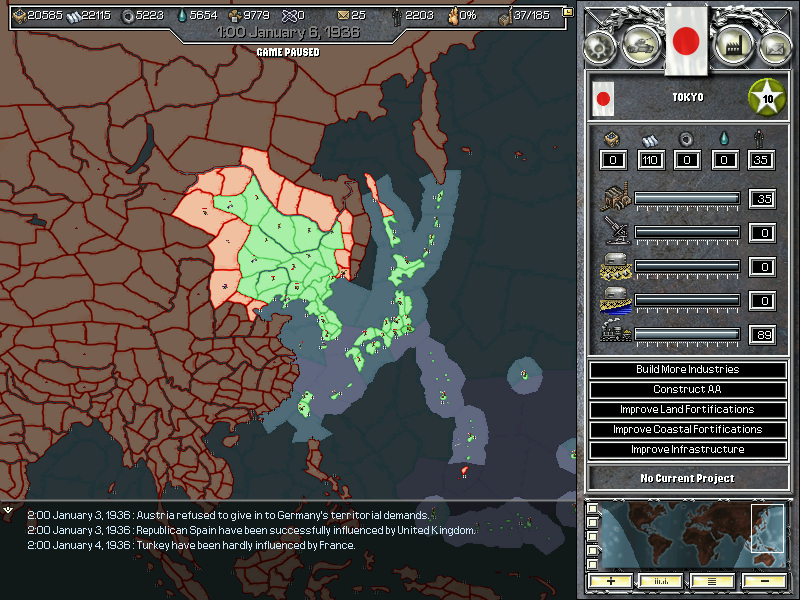Screen dimensions: 800x600
Task: Click the world minimap thumbnail
Action: tap(691, 536)
